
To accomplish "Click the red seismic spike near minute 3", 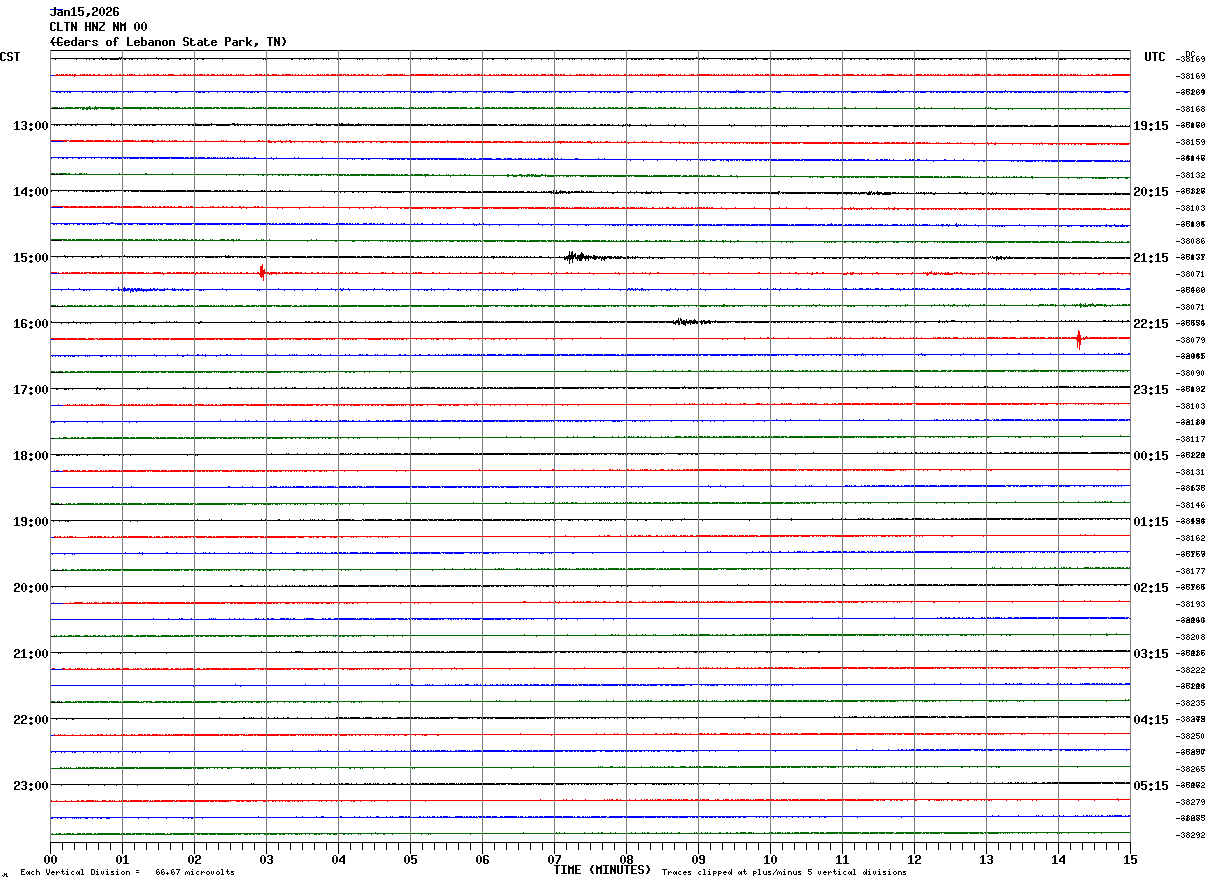I will click(262, 272).
